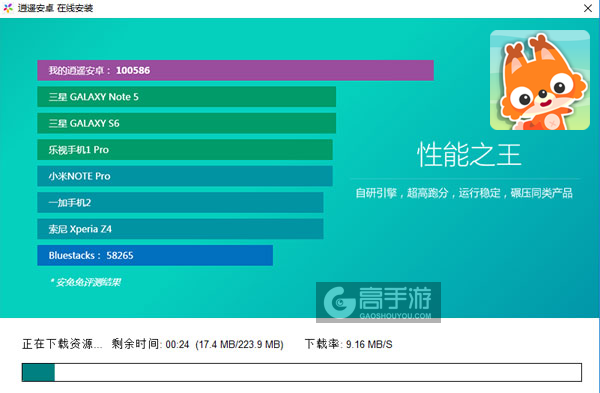This screenshot has width=600, height=393.
Task: Select the 三星 GALAXY Note 5 bar
Action: point(186,97)
